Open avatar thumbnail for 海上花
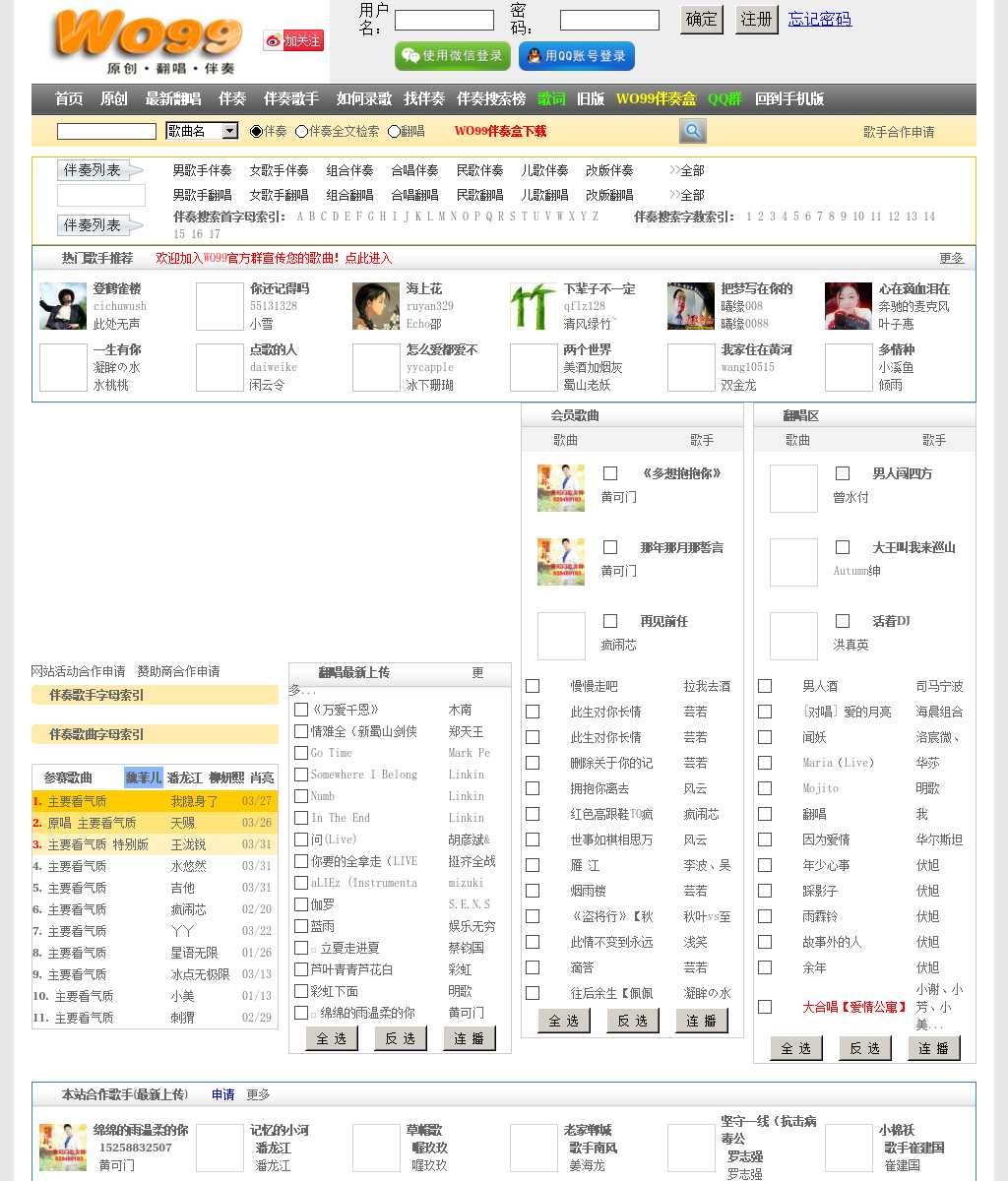Viewport: 1008px width, 1181px height. tap(376, 306)
